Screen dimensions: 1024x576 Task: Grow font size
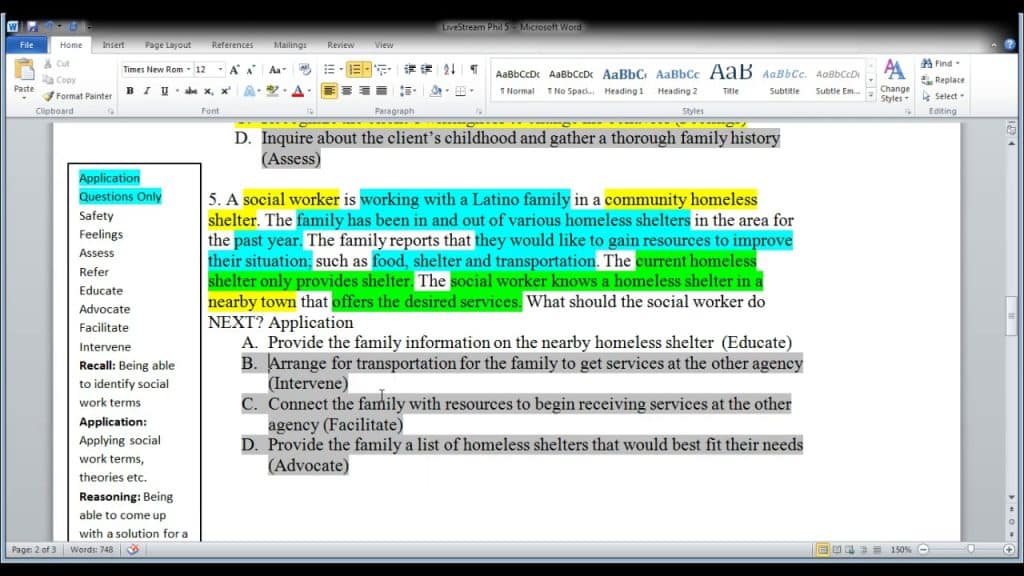click(x=234, y=69)
